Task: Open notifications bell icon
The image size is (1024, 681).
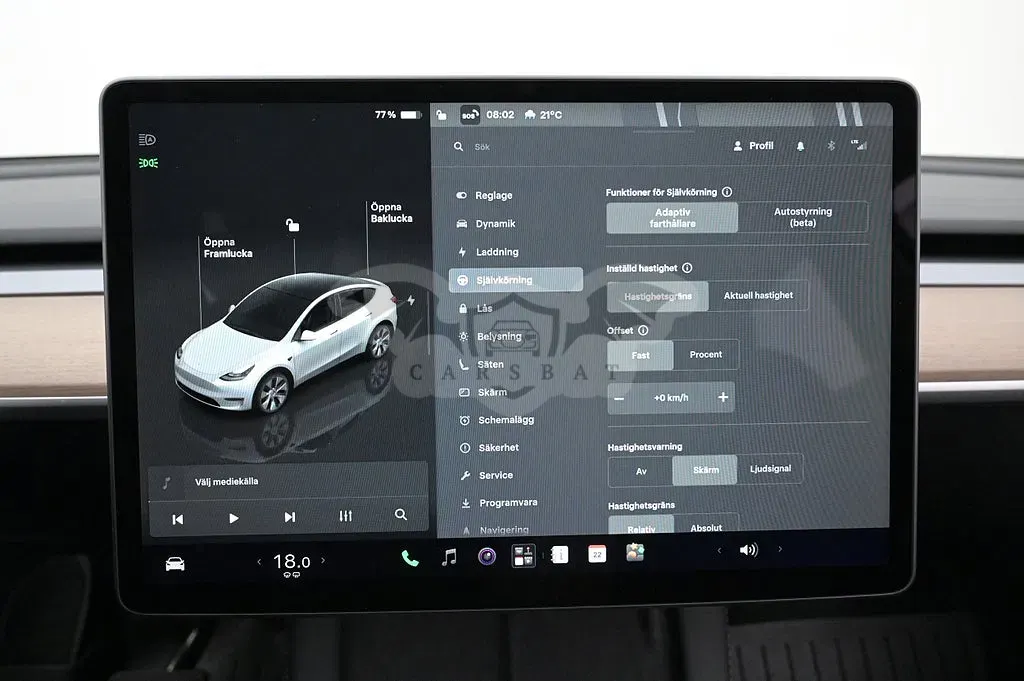Action: pyautogui.click(x=800, y=146)
